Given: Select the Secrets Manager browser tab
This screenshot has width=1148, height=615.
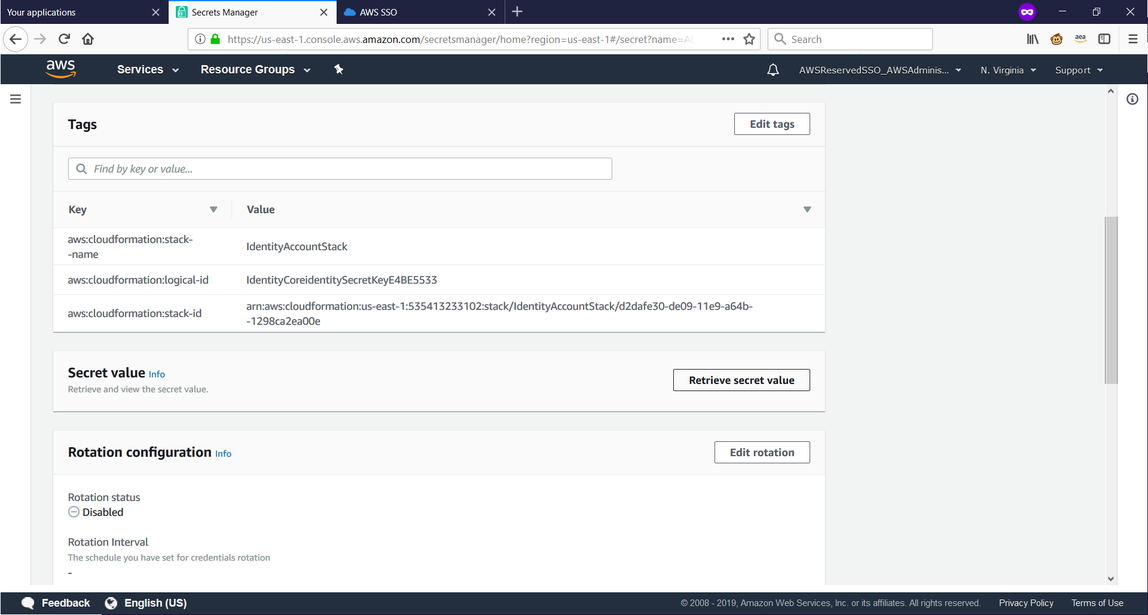Looking at the screenshot, I should pyautogui.click(x=253, y=12).
